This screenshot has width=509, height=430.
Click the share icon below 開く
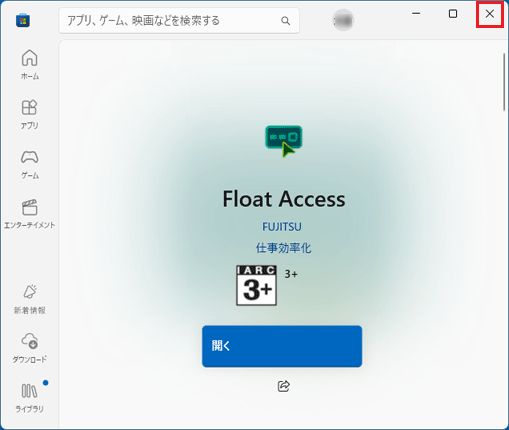284,386
